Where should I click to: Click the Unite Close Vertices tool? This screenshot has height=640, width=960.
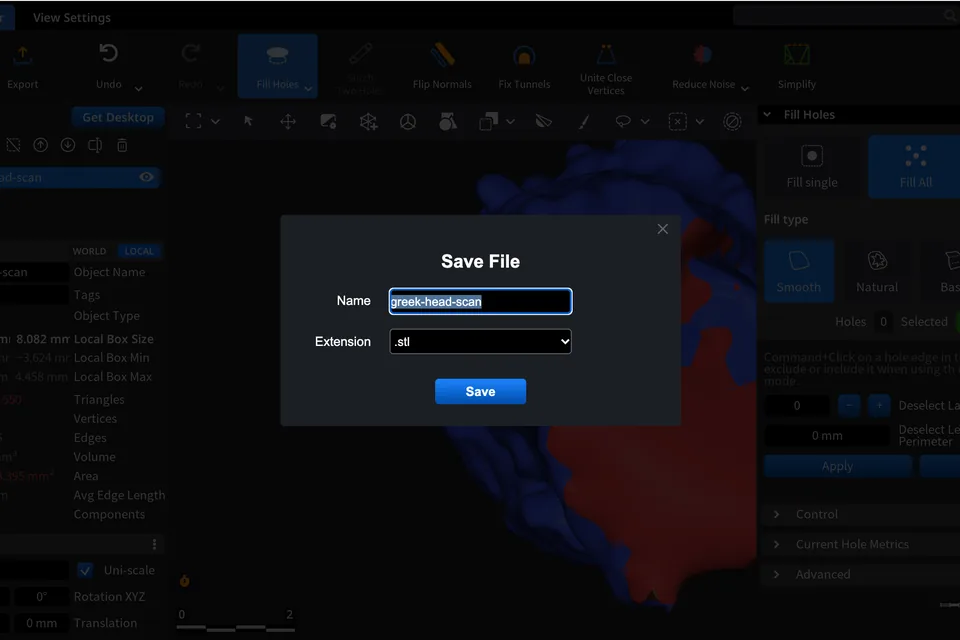pos(606,67)
